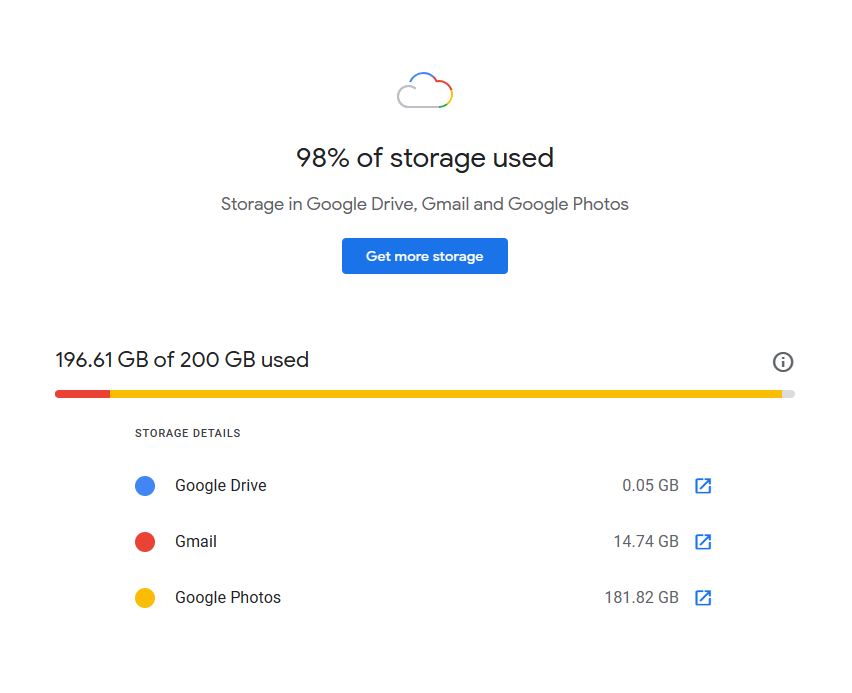This screenshot has height=693, width=852.
Task: Click the yellow Google Photos dot
Action: 145,598
